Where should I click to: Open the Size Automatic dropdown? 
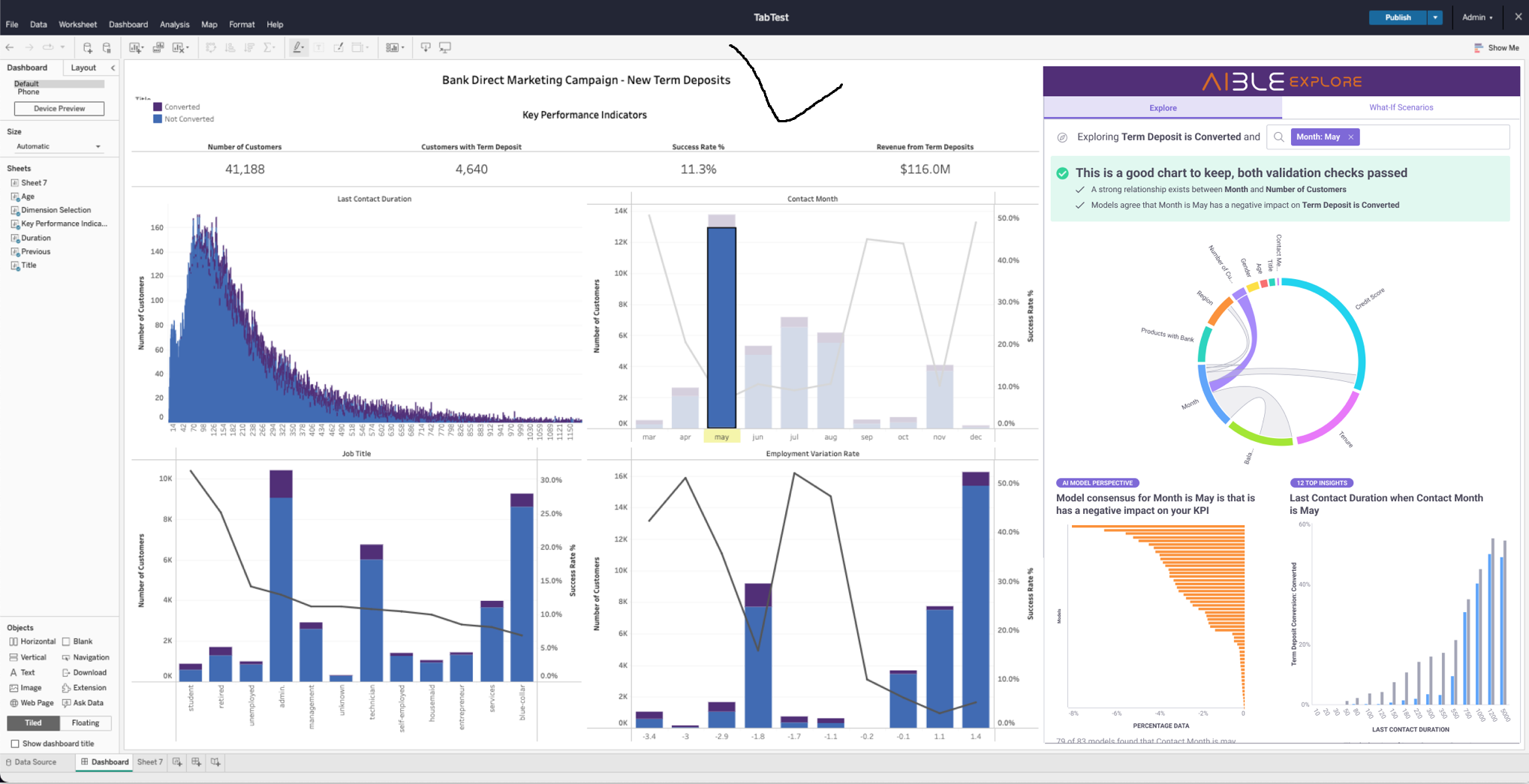coord(59,146)
